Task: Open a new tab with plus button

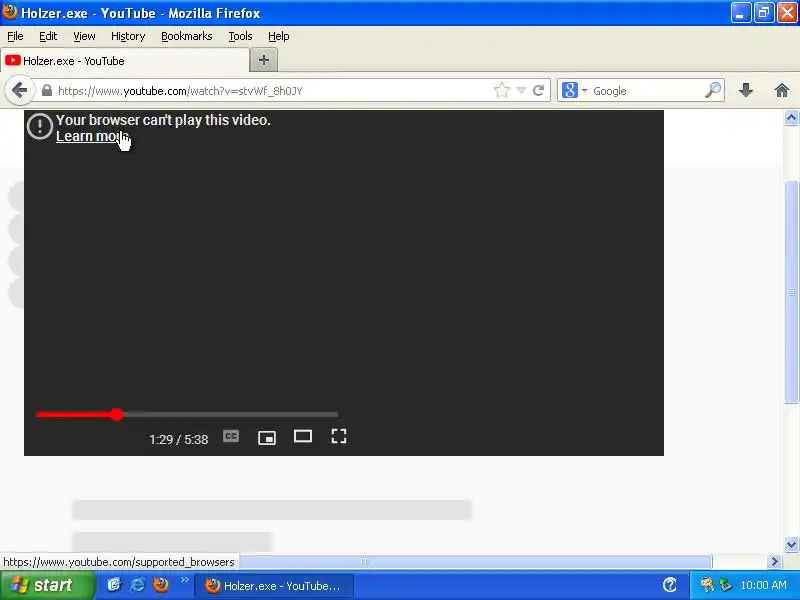Action: [264, 60]
